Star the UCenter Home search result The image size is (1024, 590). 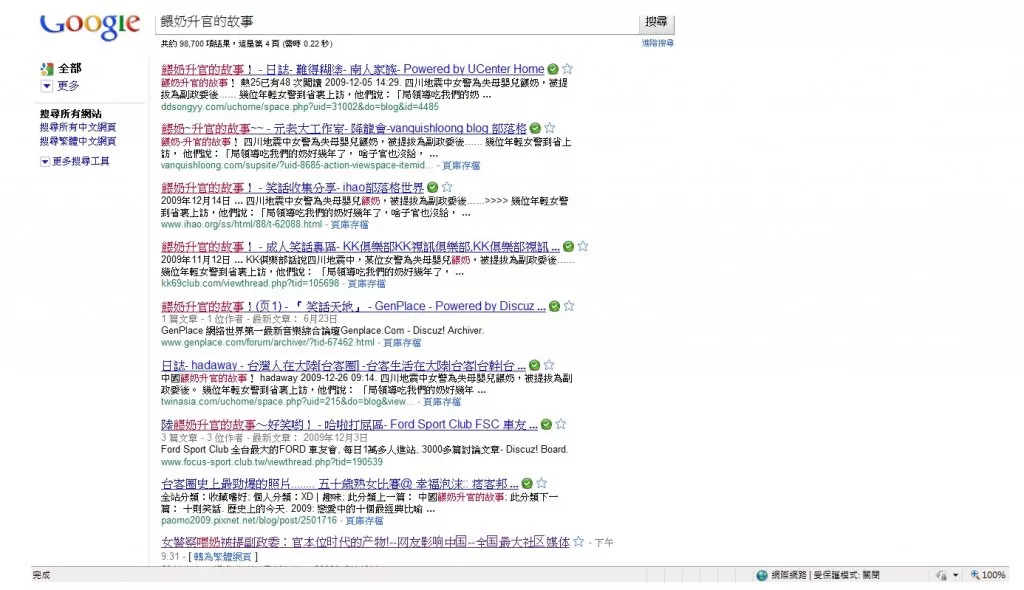(568, 69)
